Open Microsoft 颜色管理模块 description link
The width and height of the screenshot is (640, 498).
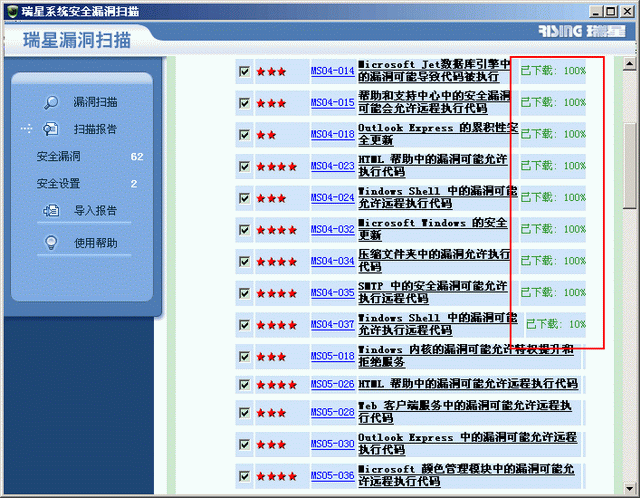[466, 475]
